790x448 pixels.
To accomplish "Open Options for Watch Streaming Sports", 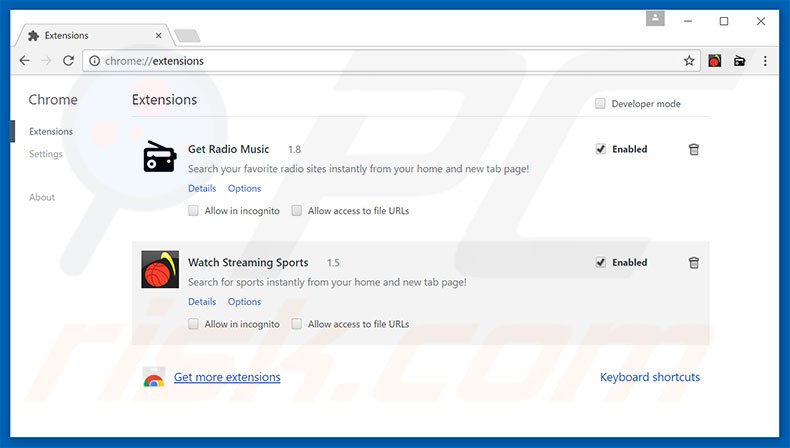I will coord(244,302).
